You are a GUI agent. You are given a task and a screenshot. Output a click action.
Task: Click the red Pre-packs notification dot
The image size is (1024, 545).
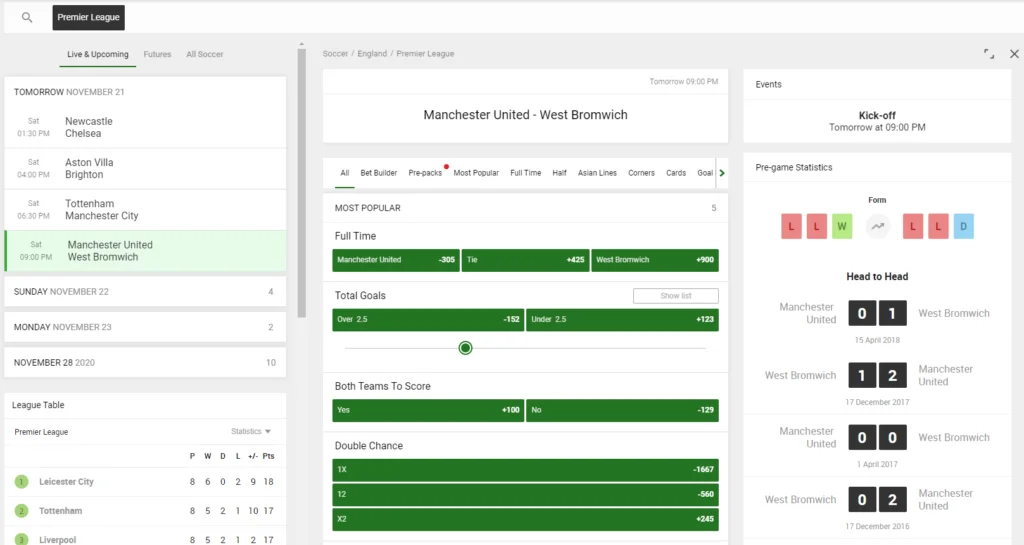click(x=446, y=166)
